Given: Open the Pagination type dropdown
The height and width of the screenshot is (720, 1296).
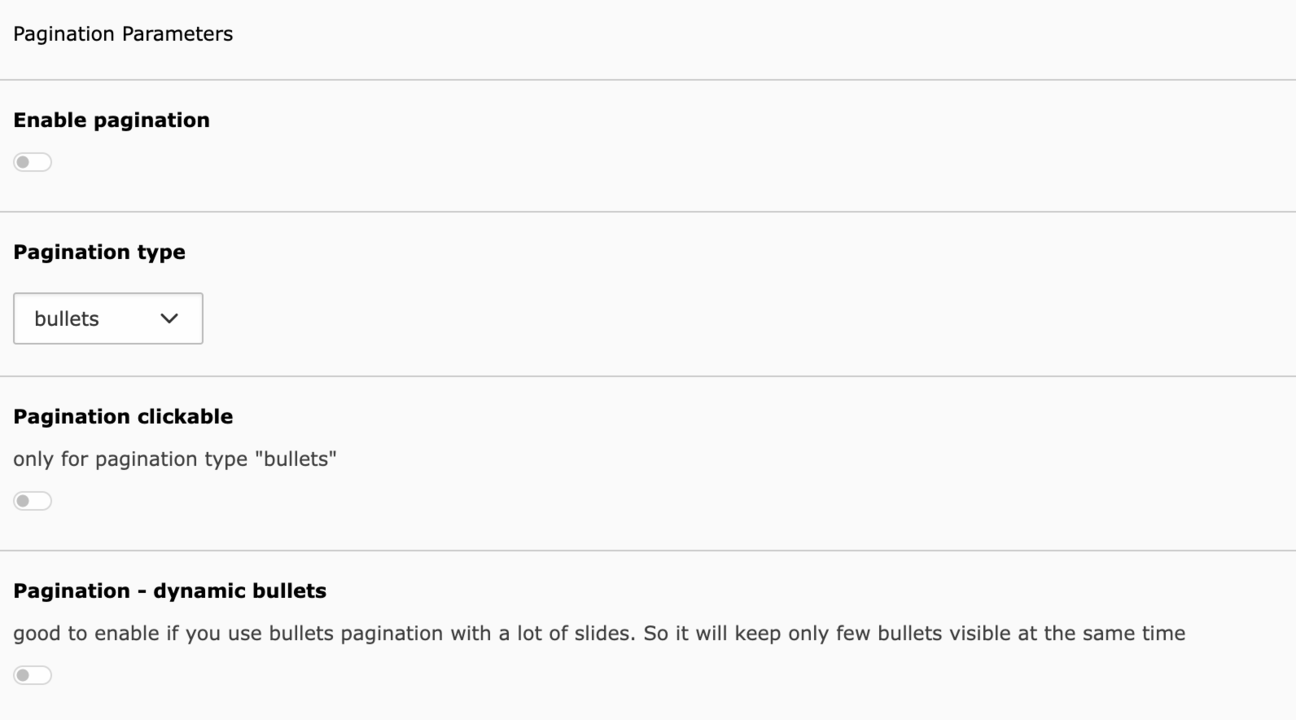Looking at the screenshot, I should pyautogui.click(x=108, y=318).
